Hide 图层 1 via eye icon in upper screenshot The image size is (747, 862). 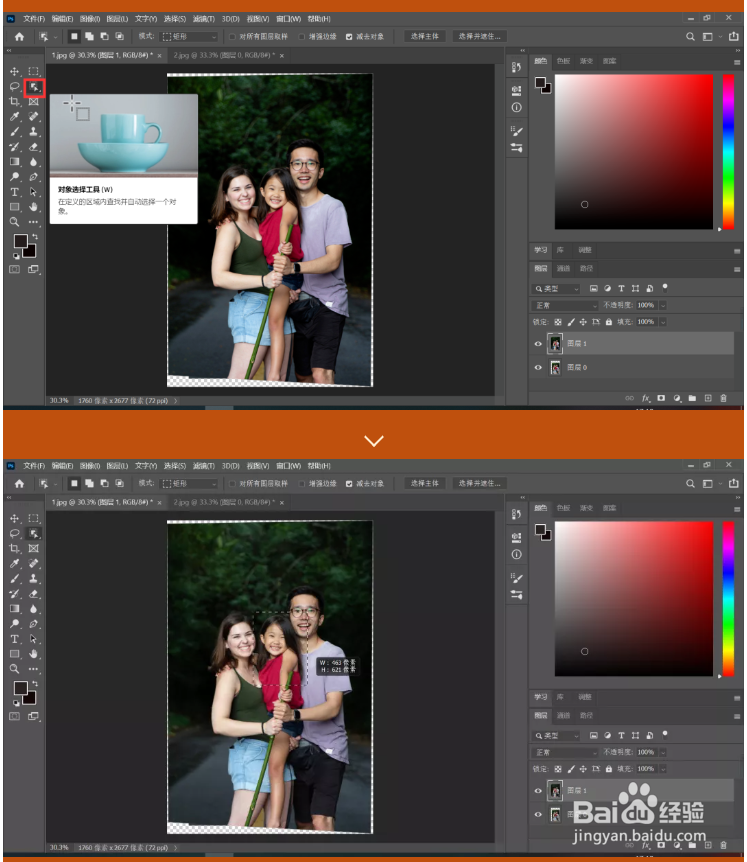[538, 344]
